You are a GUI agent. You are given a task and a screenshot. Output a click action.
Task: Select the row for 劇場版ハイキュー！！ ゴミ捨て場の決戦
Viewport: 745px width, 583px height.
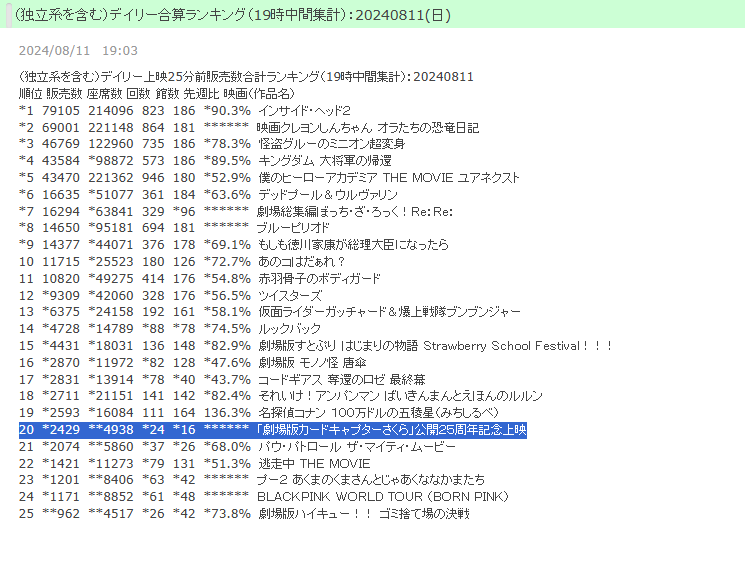[244, 514]
